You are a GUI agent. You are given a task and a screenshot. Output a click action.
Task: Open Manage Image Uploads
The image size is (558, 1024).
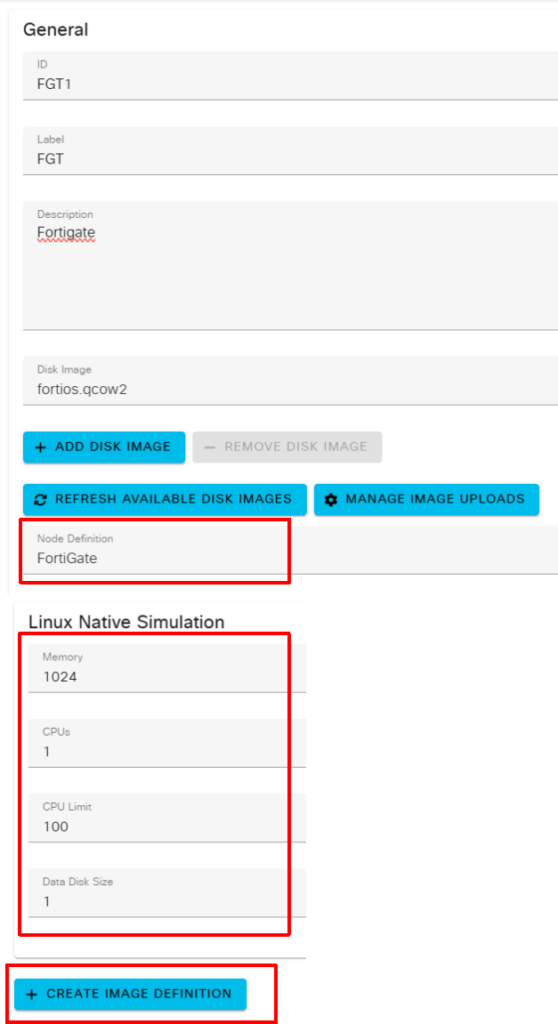tap(426, 500)
